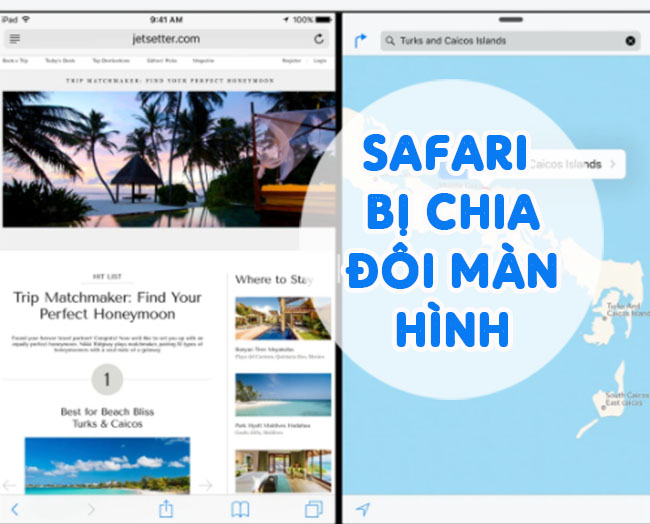Viewport: 650px width, 524px height.
Task: Open first Where to Stay resort pool thumbnail
Action: (x=283, y=318)
